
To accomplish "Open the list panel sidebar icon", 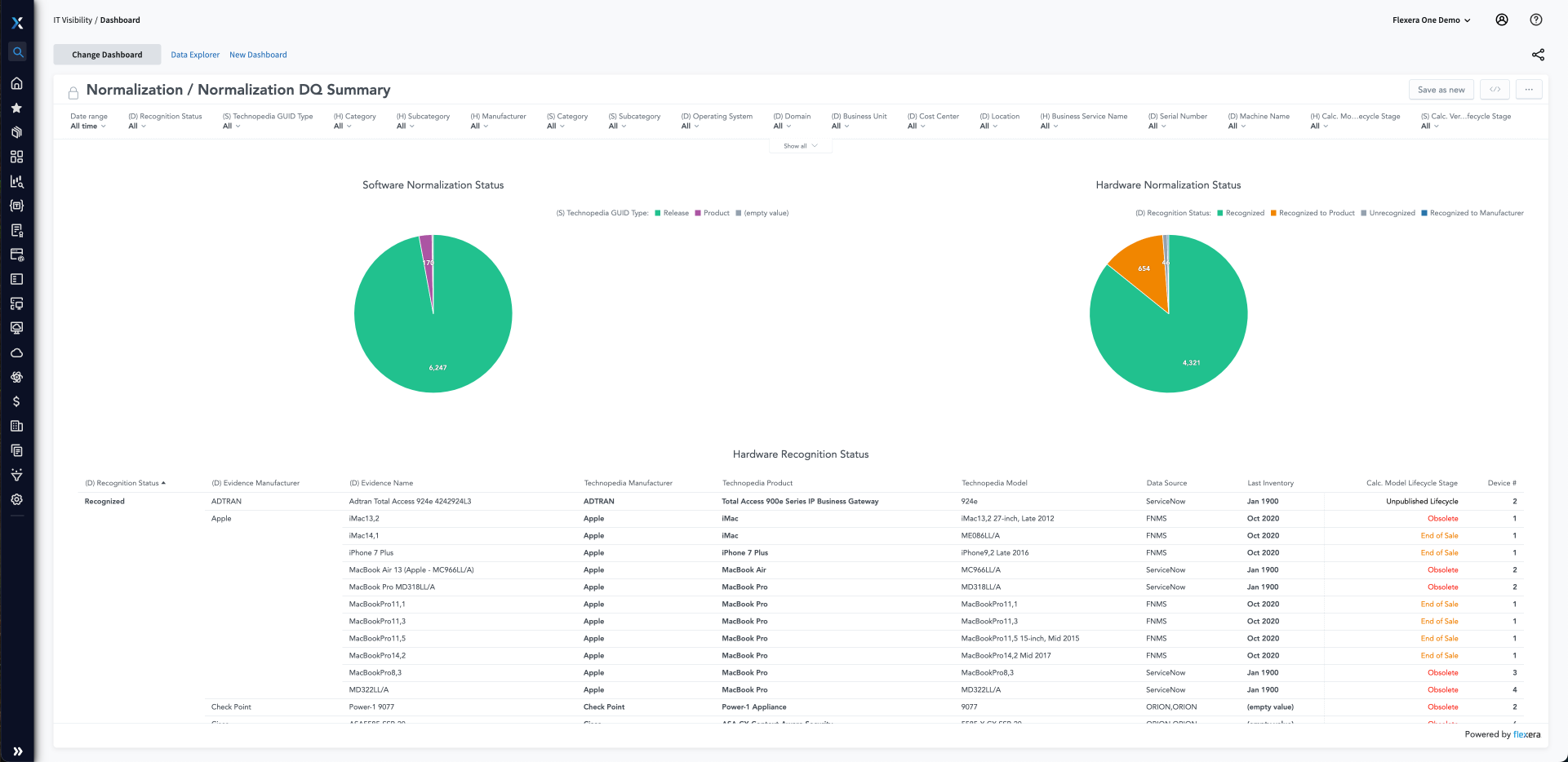I will [16, 279].
